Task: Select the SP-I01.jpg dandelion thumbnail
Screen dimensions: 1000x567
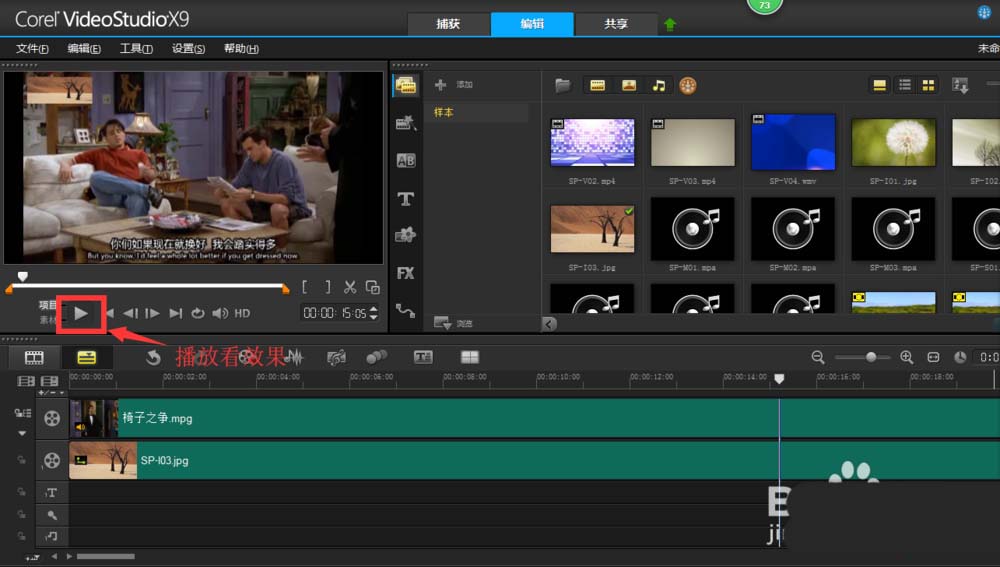Action: pos(893,143)
